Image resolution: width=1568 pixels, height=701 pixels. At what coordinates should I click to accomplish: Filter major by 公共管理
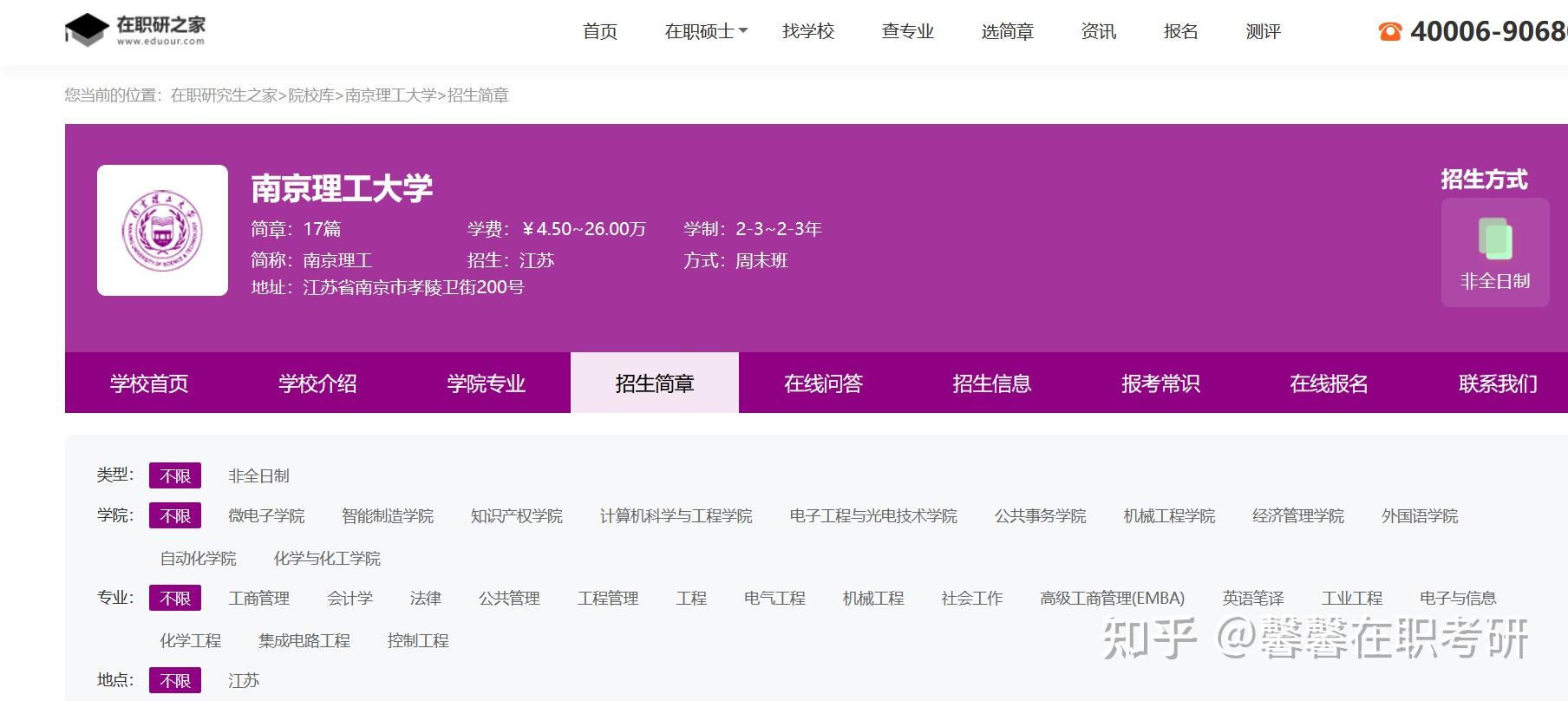click(509, 598)
